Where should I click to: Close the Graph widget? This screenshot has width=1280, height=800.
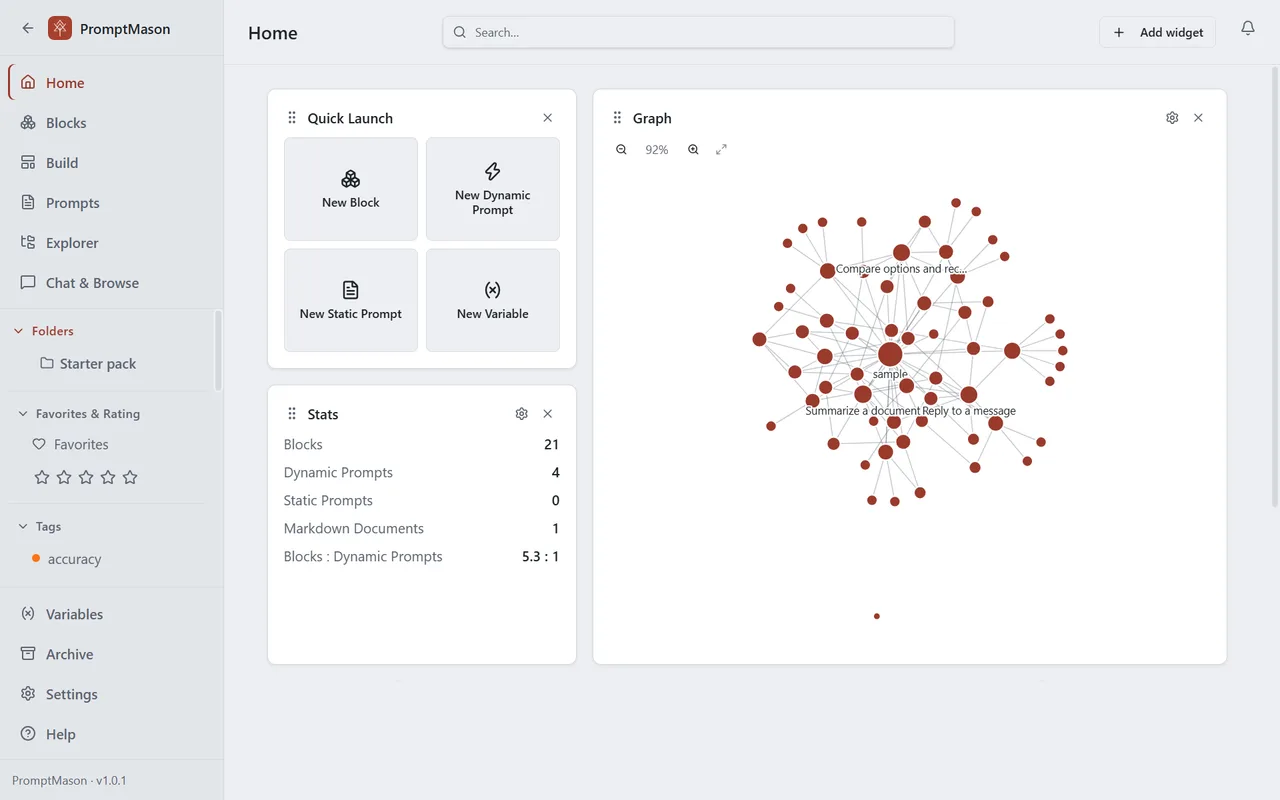pos(1198,118)
